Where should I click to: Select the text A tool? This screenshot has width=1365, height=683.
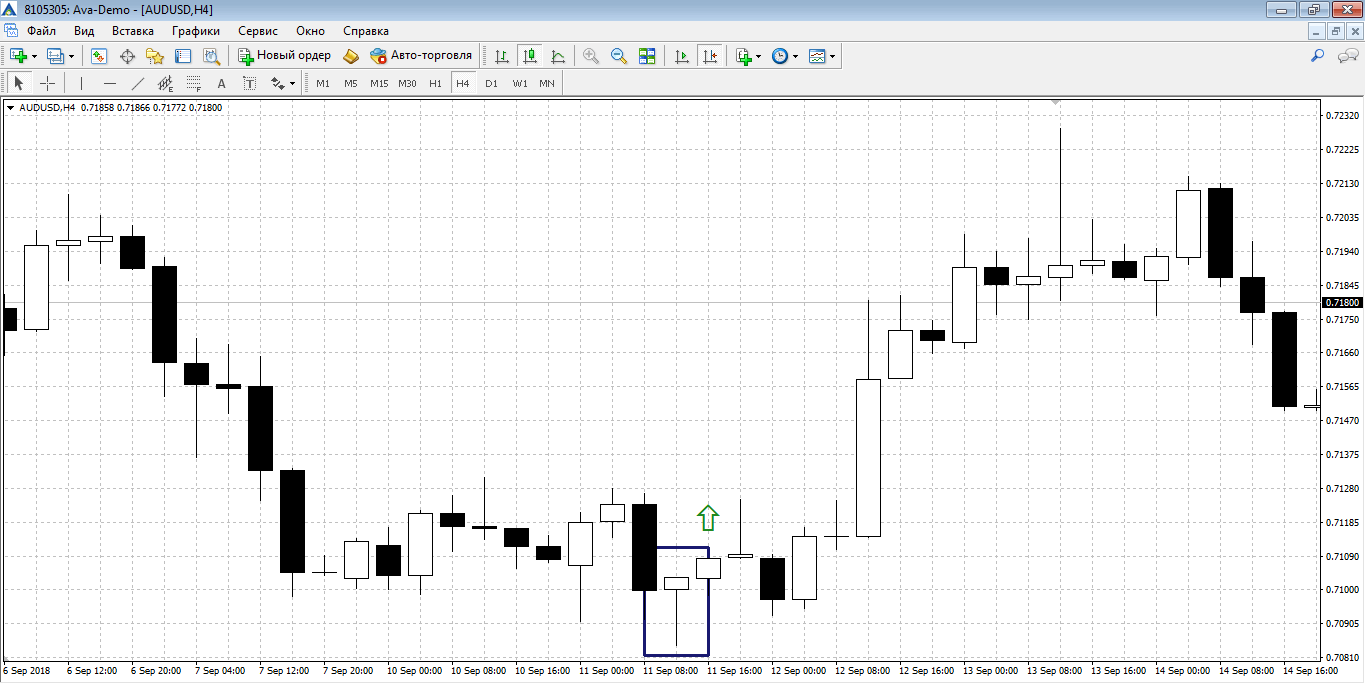pyautogui.click(x=222, y=83)
